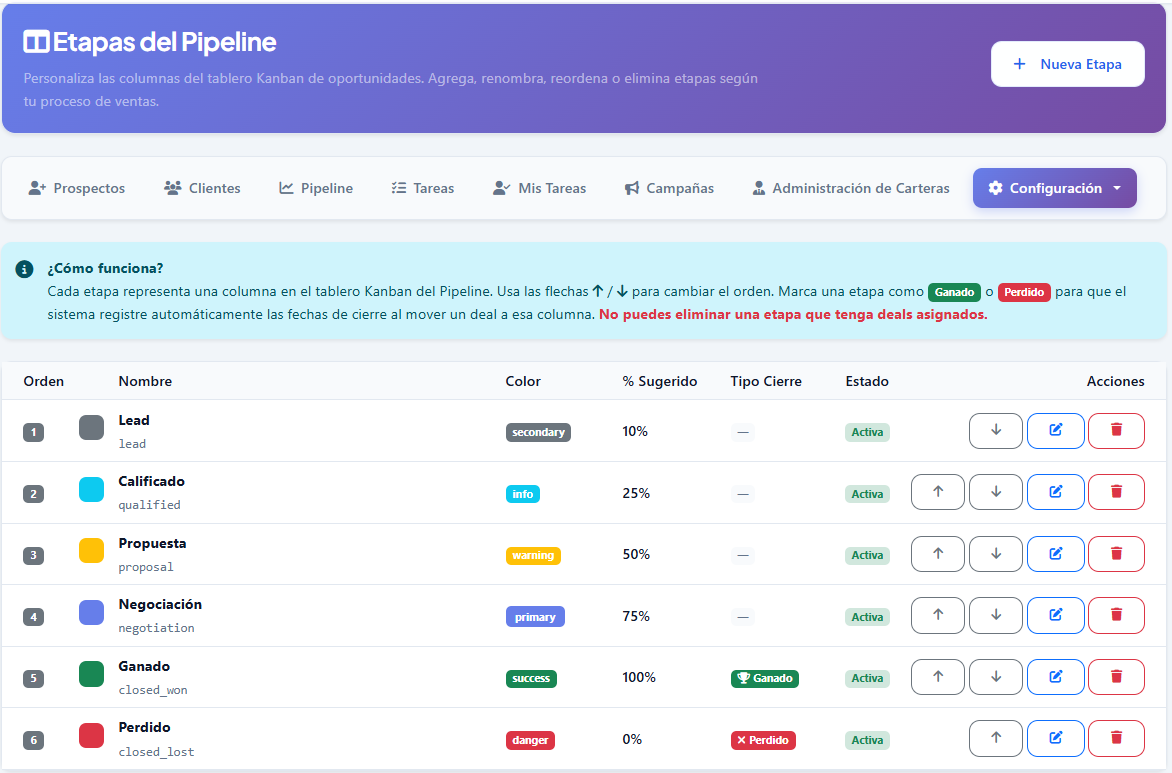
Task: Click the Kanban icon next to the page title
Action: pos(36,42)
